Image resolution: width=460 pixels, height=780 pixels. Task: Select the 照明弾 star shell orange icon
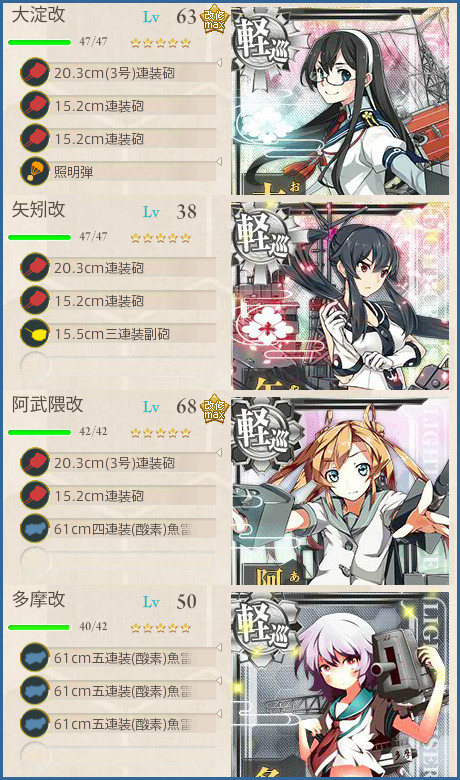[x=35, y=171]
